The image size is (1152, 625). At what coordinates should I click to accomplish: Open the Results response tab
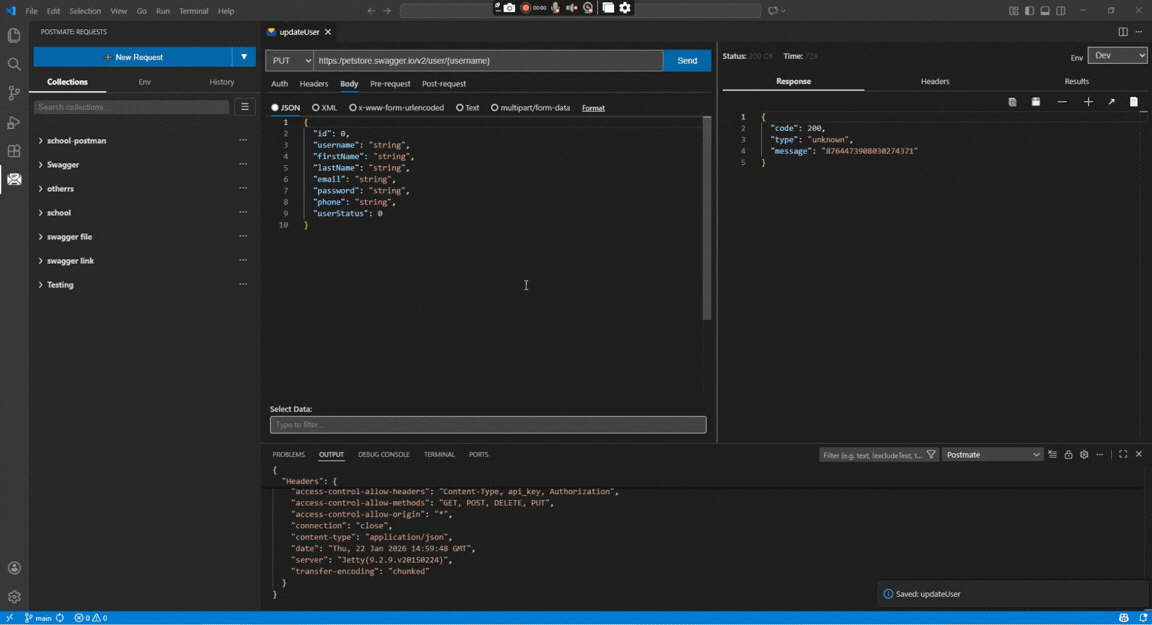1076,82
